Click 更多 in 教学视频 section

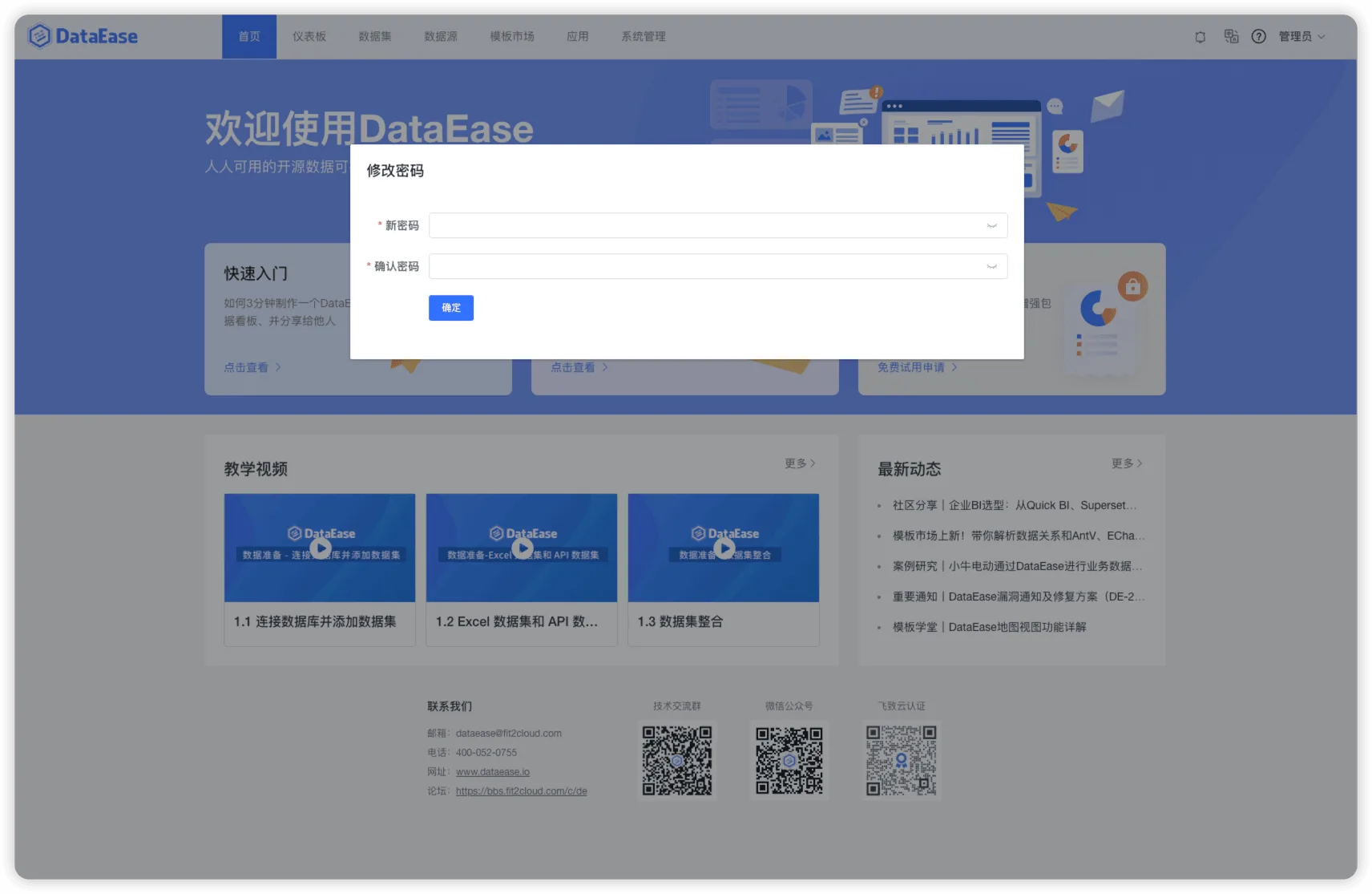pyautogui.click(x=800, y=463)
